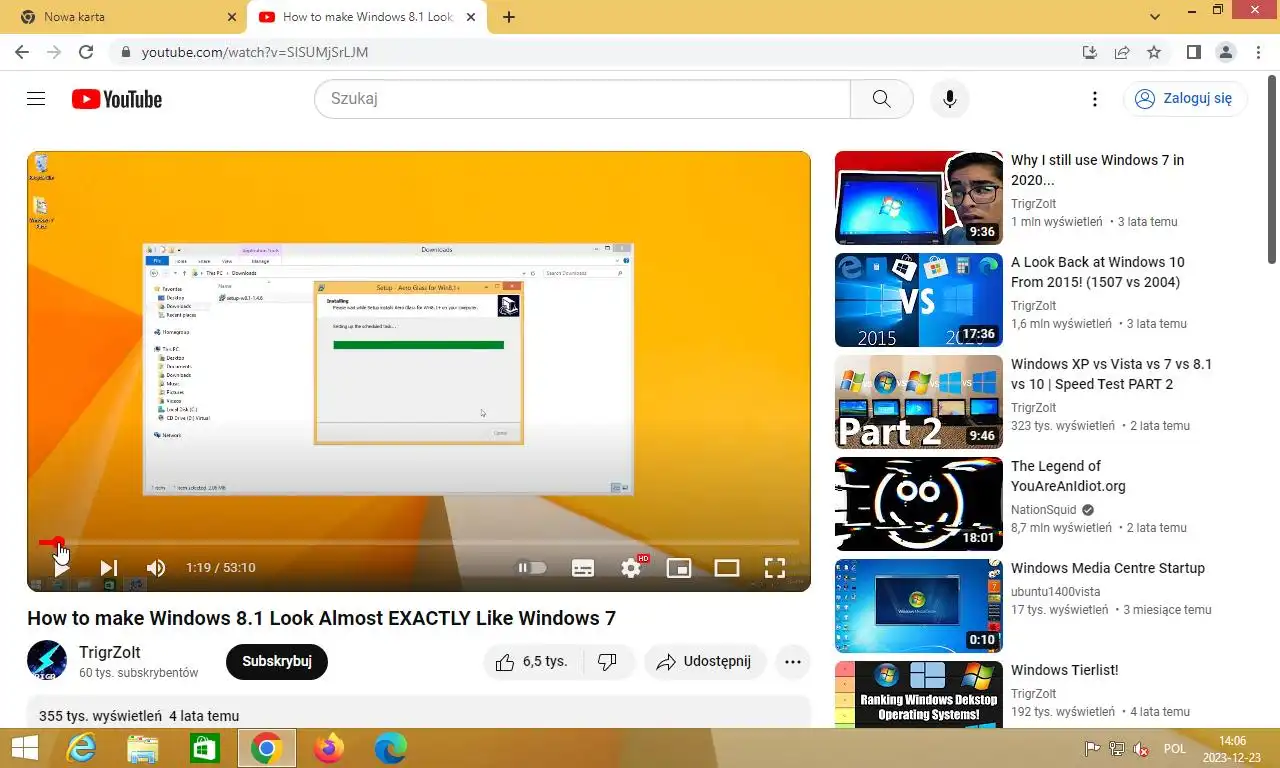Skip to the next video
The image size is (1280, 768).
[109, 568]
